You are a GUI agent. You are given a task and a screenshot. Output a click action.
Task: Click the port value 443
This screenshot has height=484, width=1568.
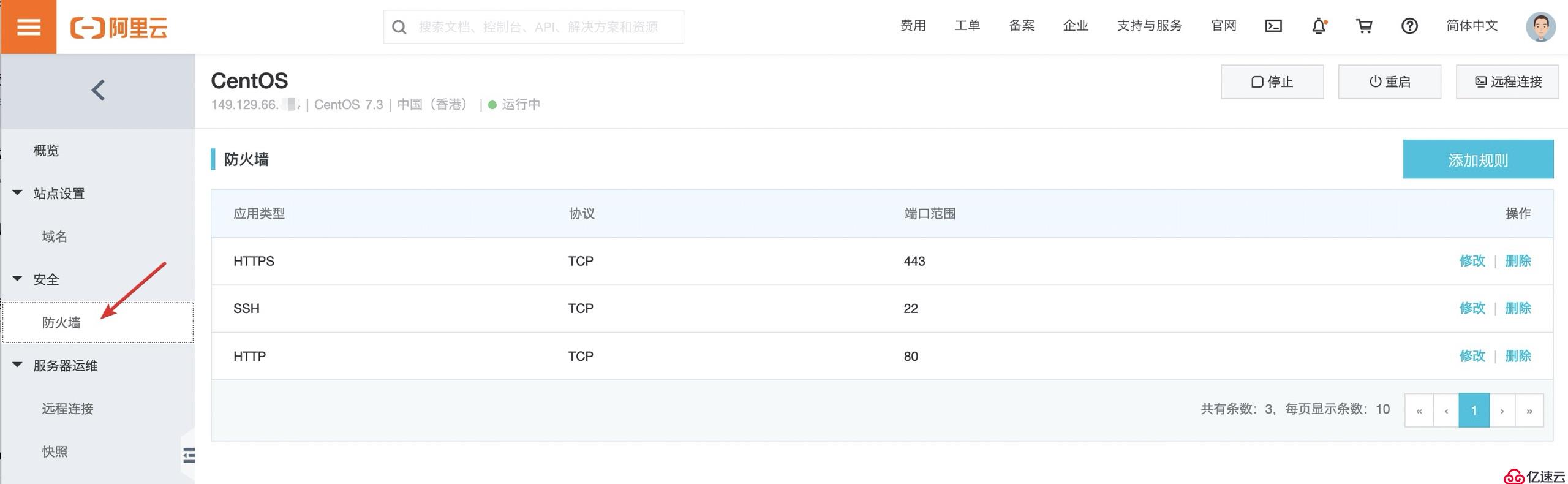914,261
